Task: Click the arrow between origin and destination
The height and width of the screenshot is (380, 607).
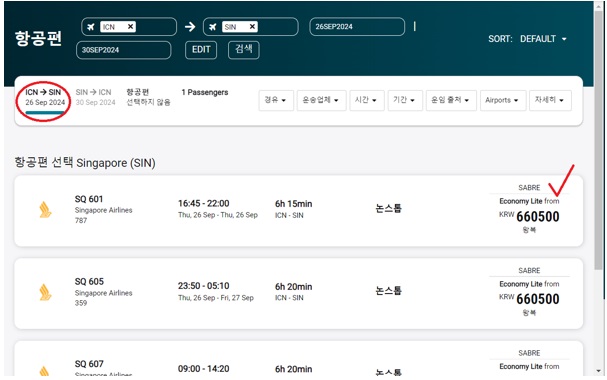Action: coord(190,27)
